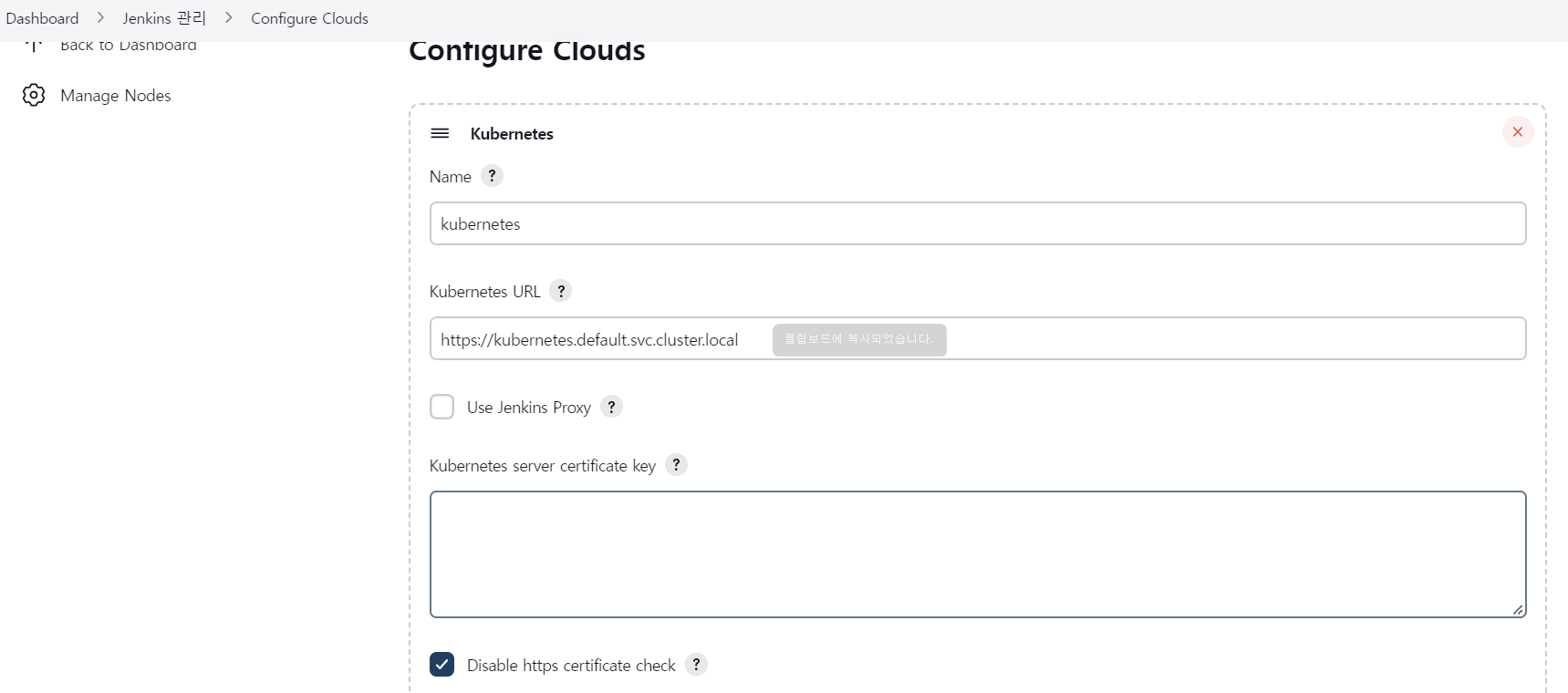Click the clipboard copied tooltip
This screenshot has height=693, width=1568.
tap(859, 339)
